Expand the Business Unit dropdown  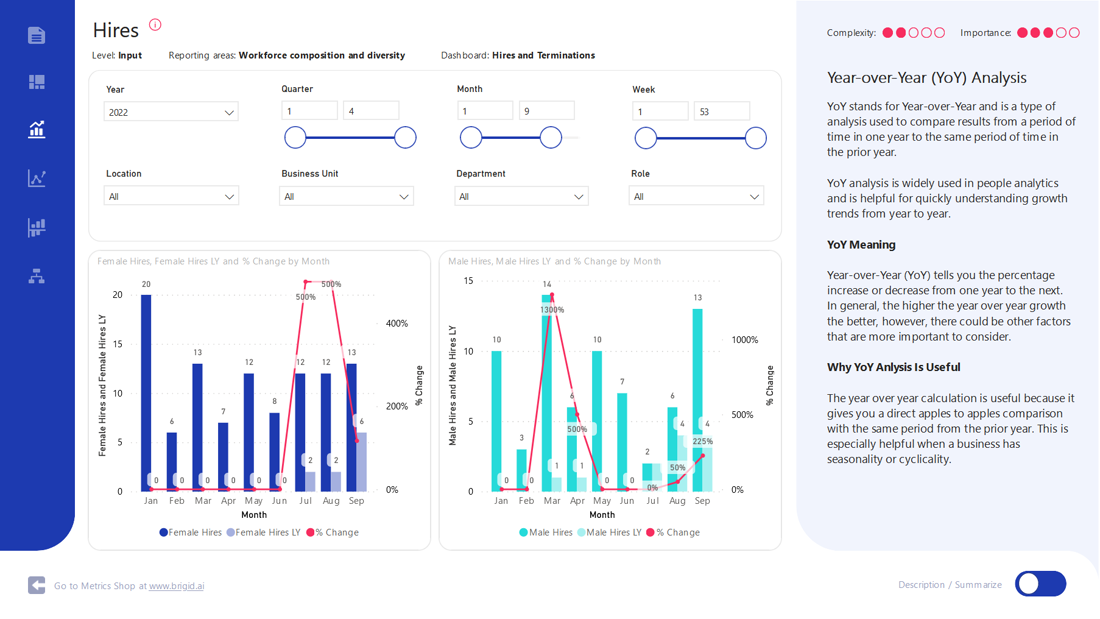pos(346,197)
